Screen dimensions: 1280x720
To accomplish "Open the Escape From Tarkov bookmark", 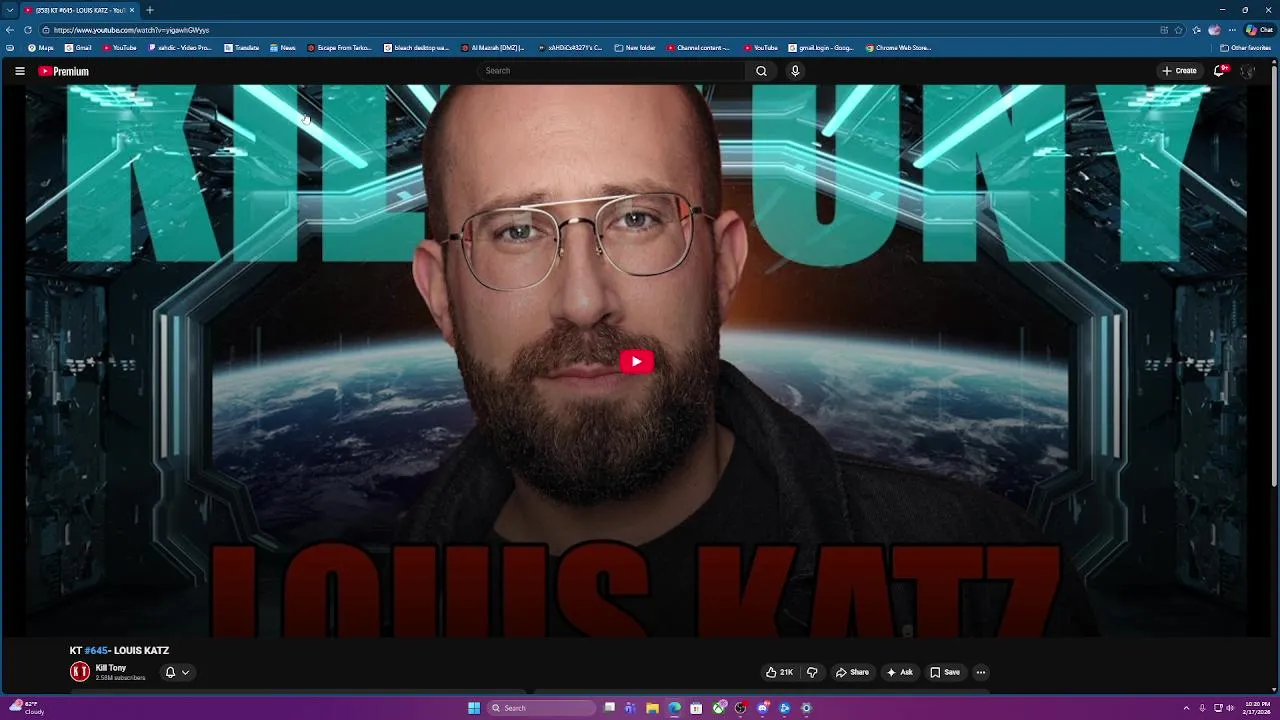I will [341, 48].
